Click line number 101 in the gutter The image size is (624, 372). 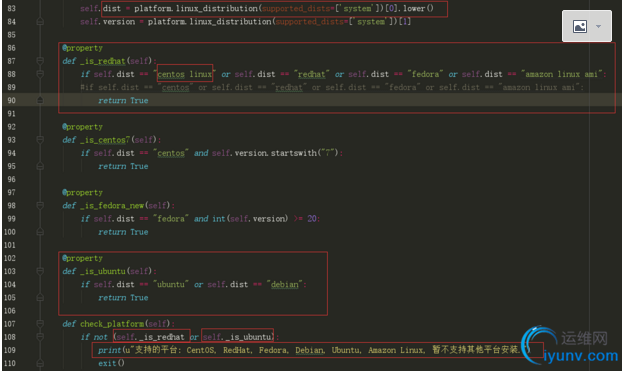[x=10, y=245]
